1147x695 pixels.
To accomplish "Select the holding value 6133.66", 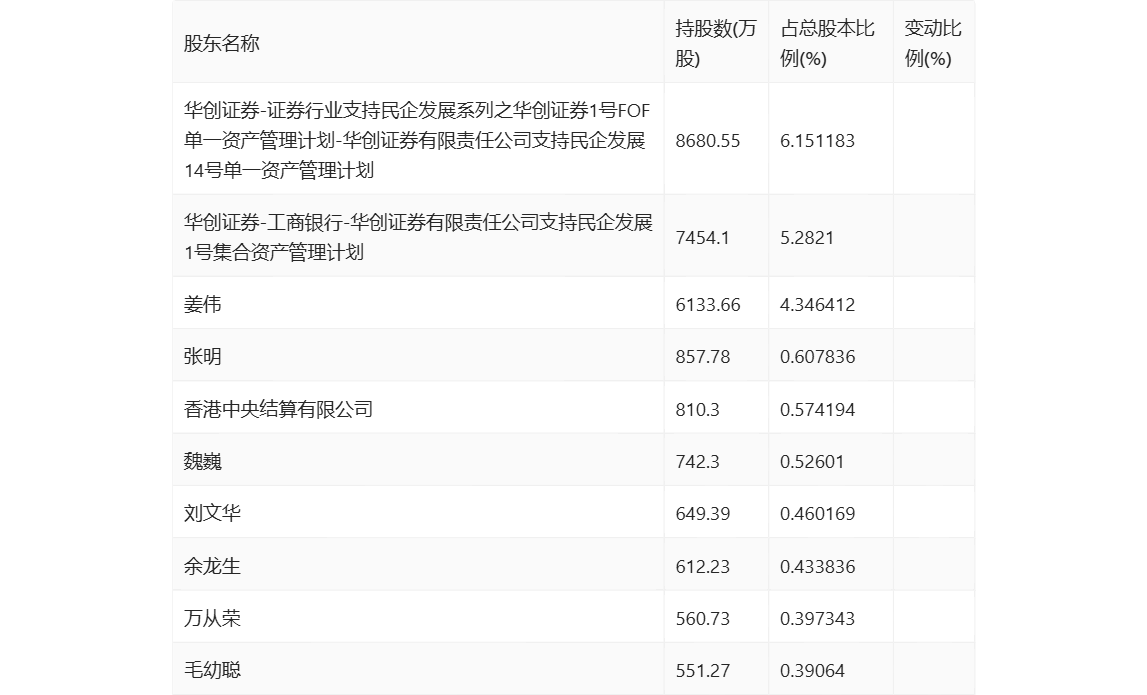I will coord(707,304).
